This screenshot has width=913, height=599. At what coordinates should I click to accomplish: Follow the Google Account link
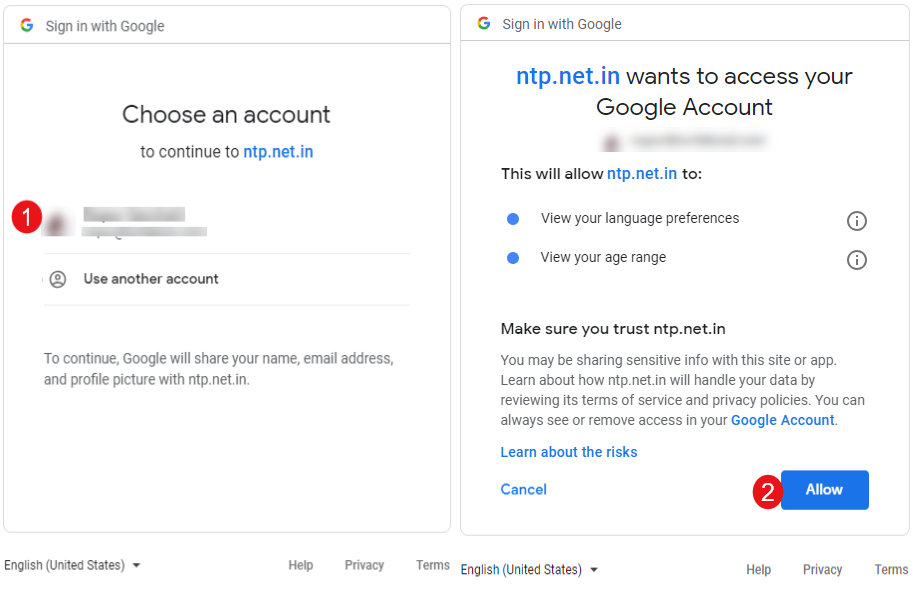(782, 420)
